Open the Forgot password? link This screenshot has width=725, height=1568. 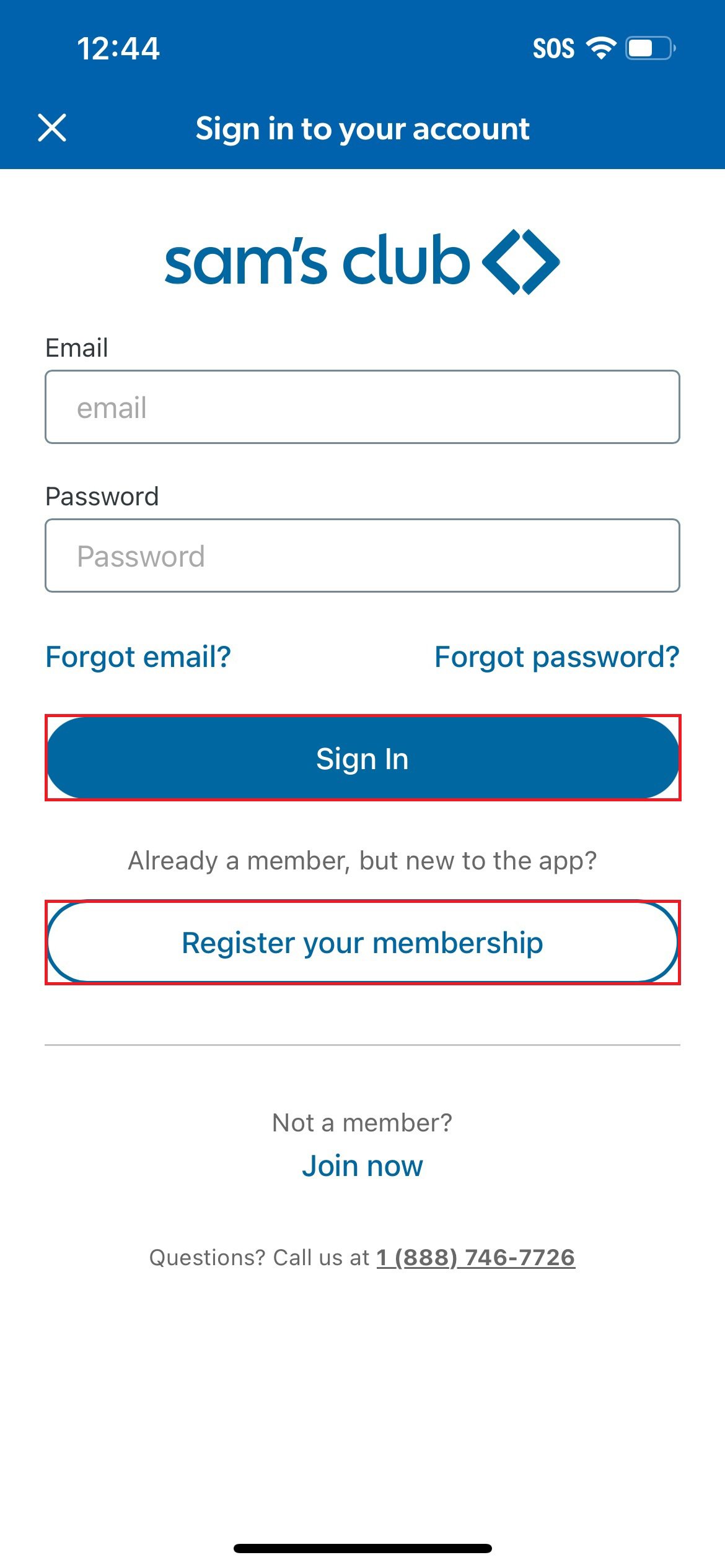556,656
